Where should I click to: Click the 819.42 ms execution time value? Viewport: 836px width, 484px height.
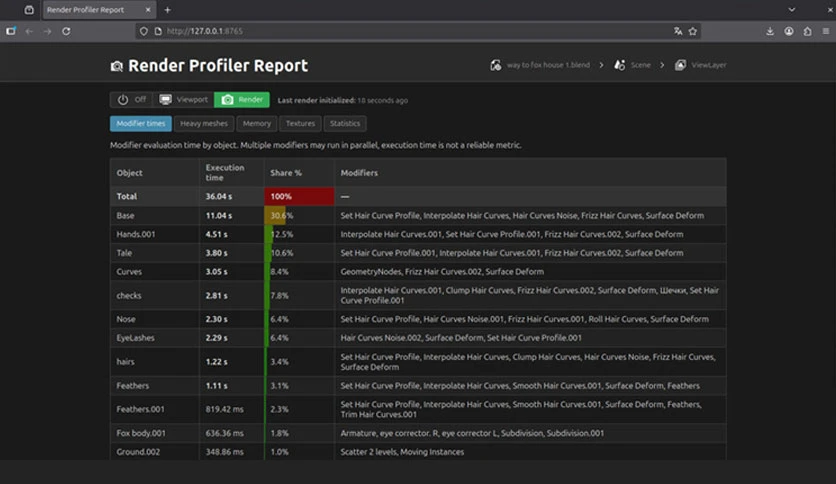coord(224,409)
